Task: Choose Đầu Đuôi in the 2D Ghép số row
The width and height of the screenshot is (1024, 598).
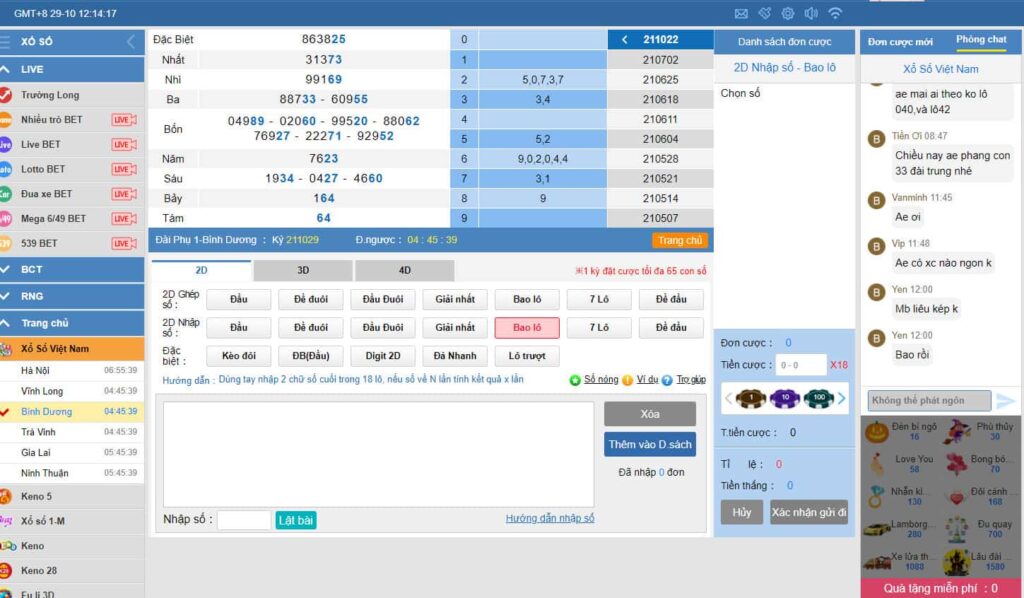Action: point(383,299)
